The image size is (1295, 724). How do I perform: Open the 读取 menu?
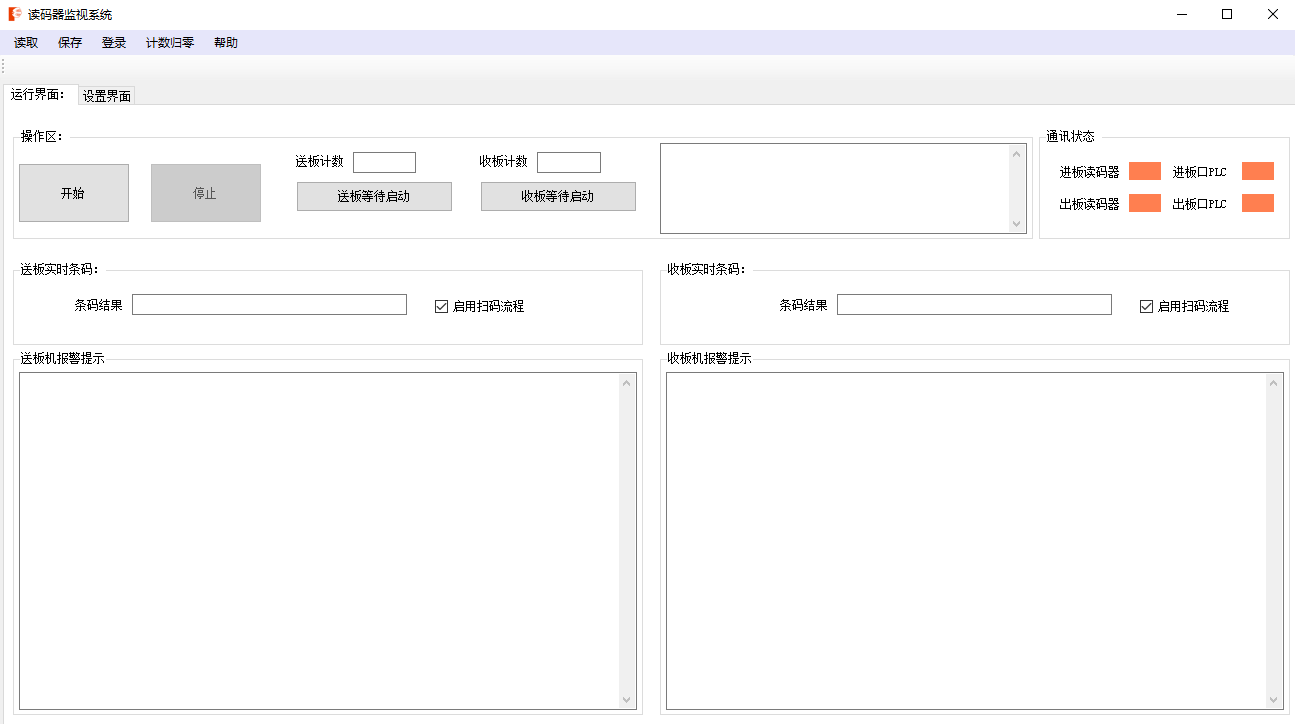pos(26,43)
